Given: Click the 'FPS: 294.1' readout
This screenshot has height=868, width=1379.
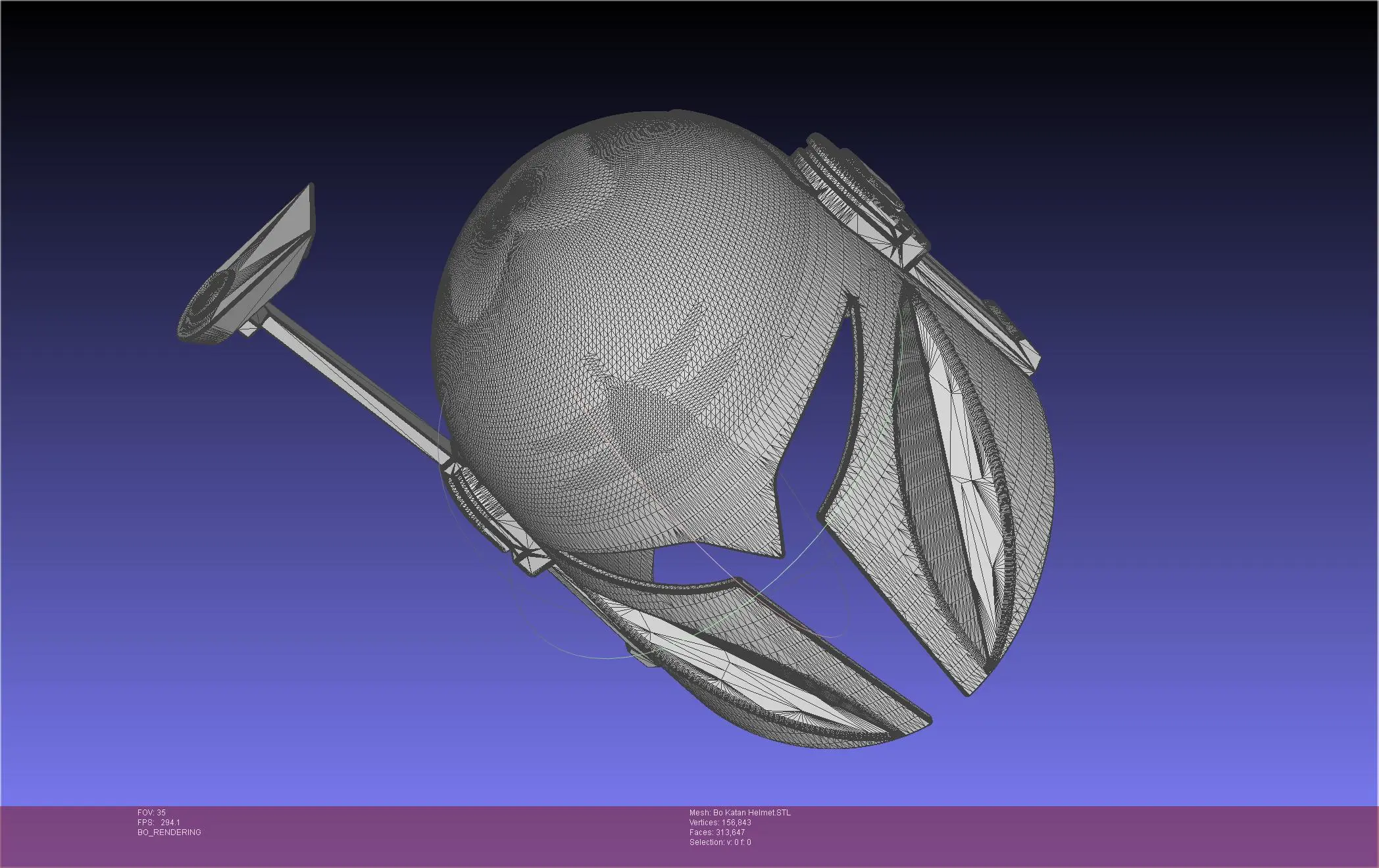Looking at the screenshot, I should click(159, 823).
